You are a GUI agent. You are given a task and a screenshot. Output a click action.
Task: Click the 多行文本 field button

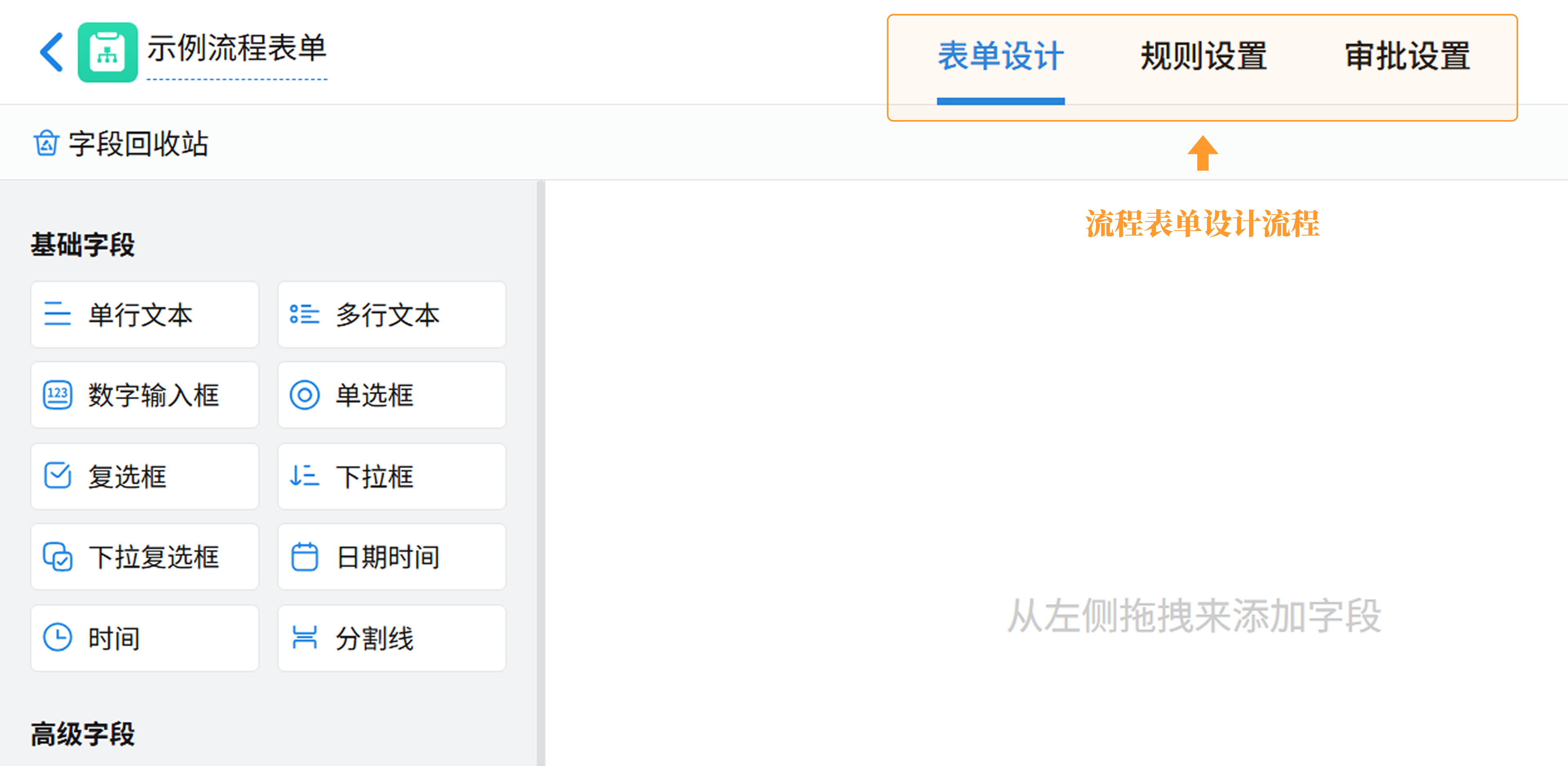point(392,315)
